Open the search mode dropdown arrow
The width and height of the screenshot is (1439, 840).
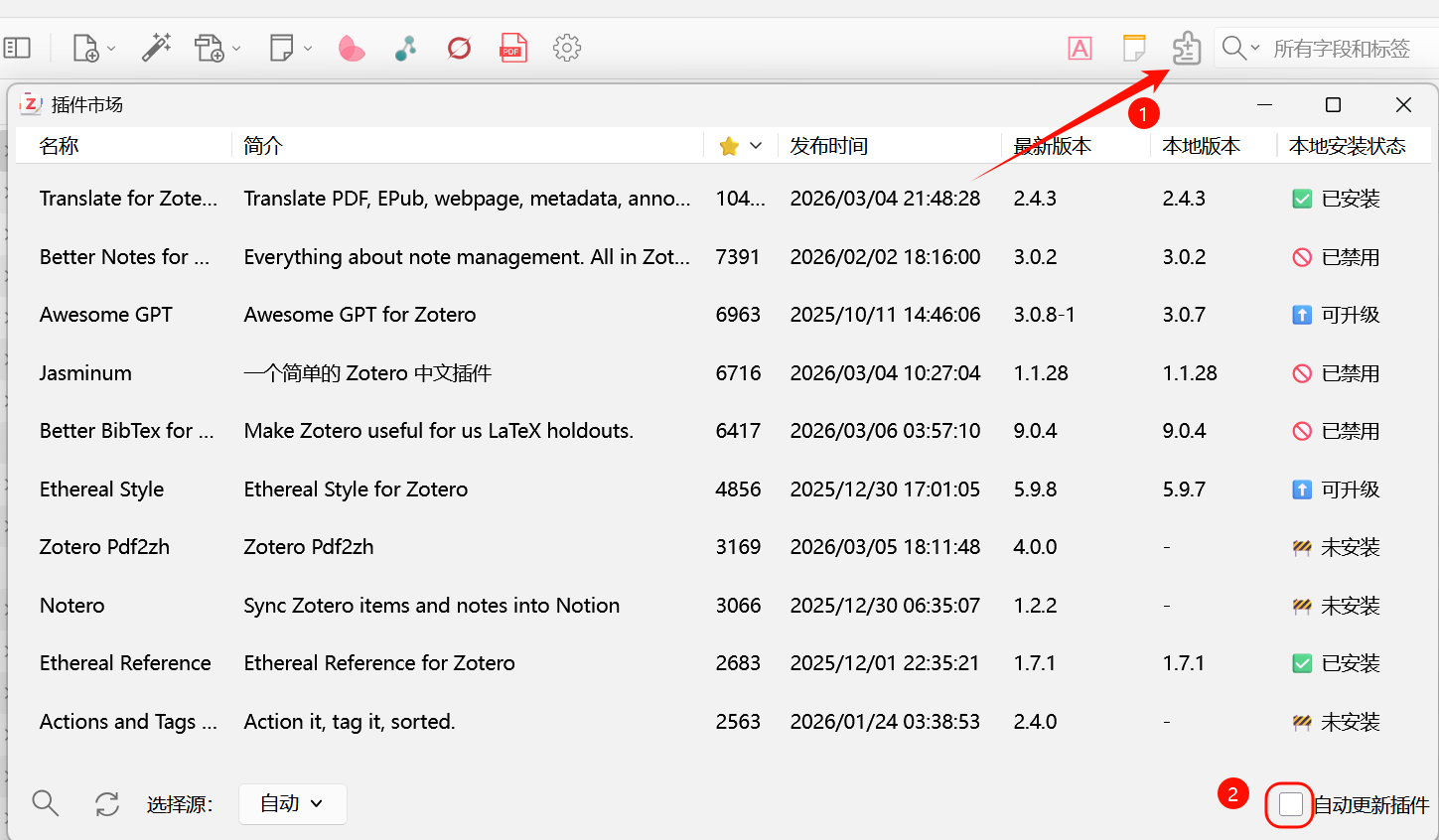click(x=1255, y=48)
